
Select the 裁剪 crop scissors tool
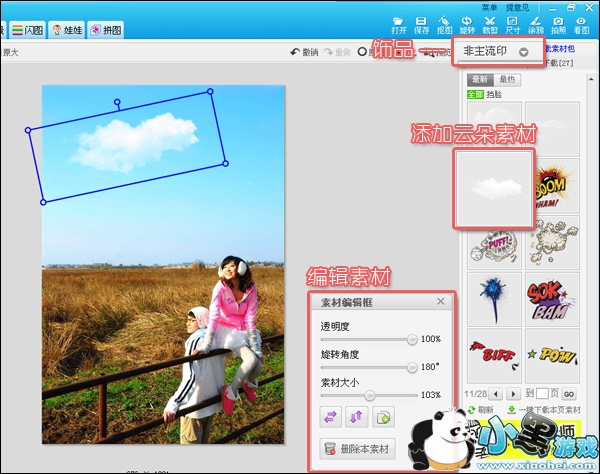pos(490,25)
